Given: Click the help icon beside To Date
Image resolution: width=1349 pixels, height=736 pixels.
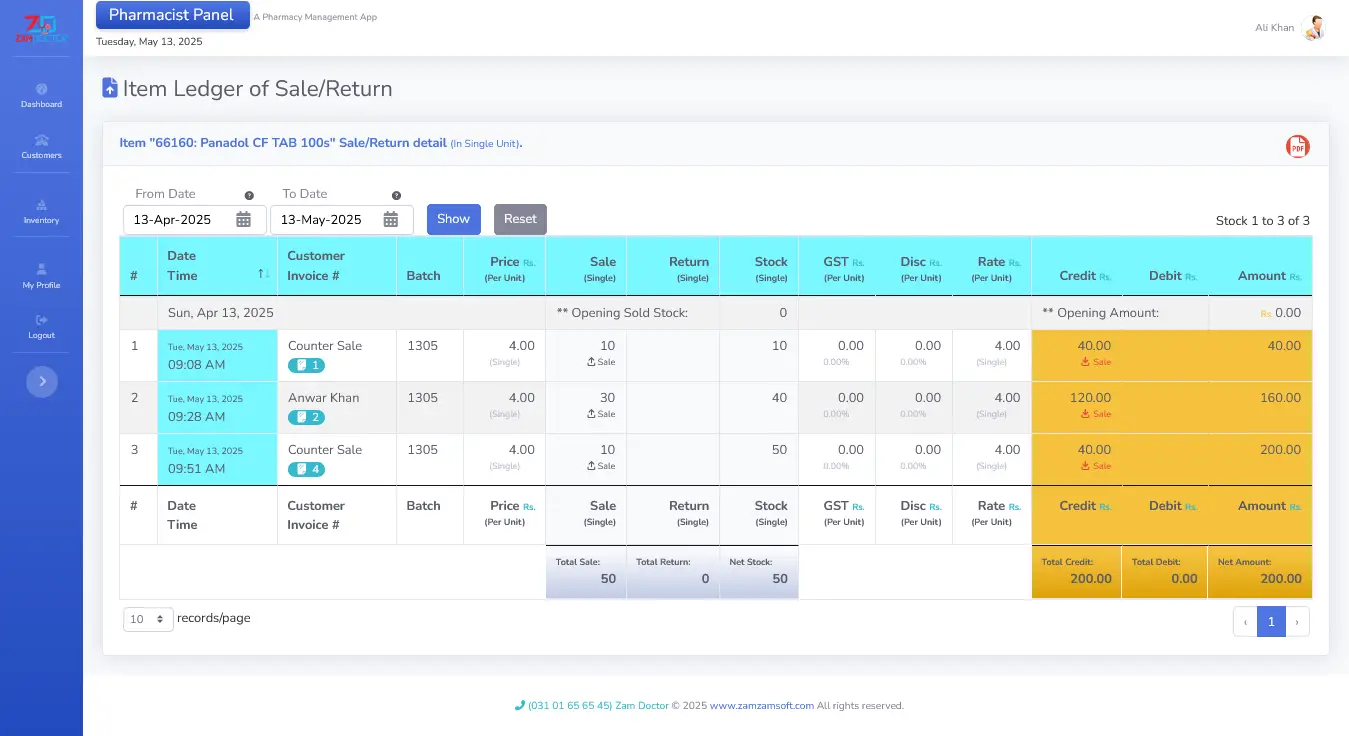Looking at the screenshot, I should coord(396,196).
